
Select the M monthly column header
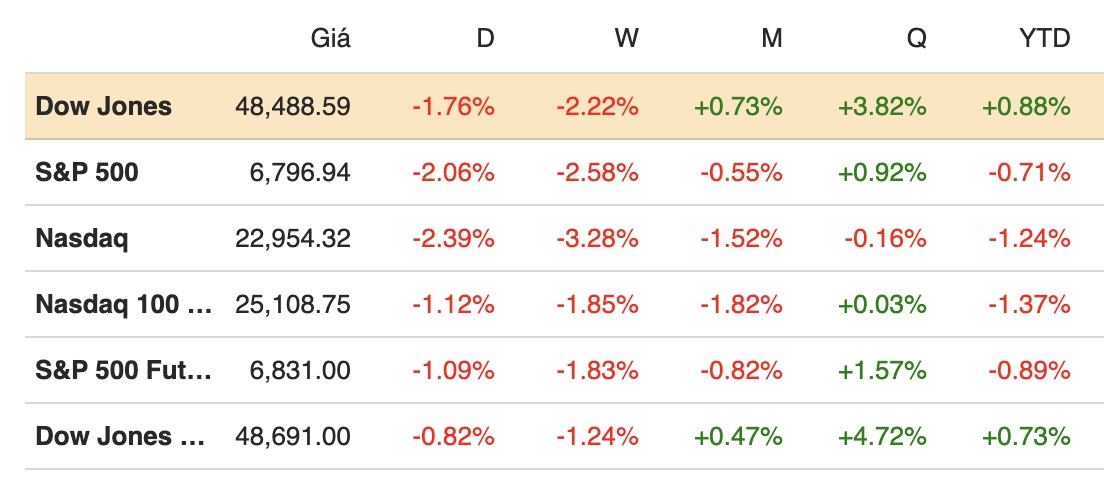tap(771, 39)
